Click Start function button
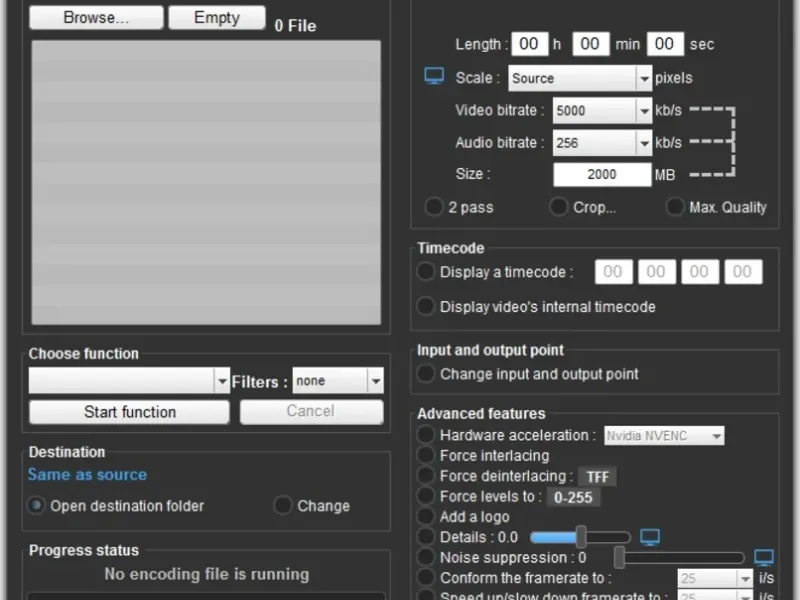This screenshot has width=800, height=600. coord(130,412)
